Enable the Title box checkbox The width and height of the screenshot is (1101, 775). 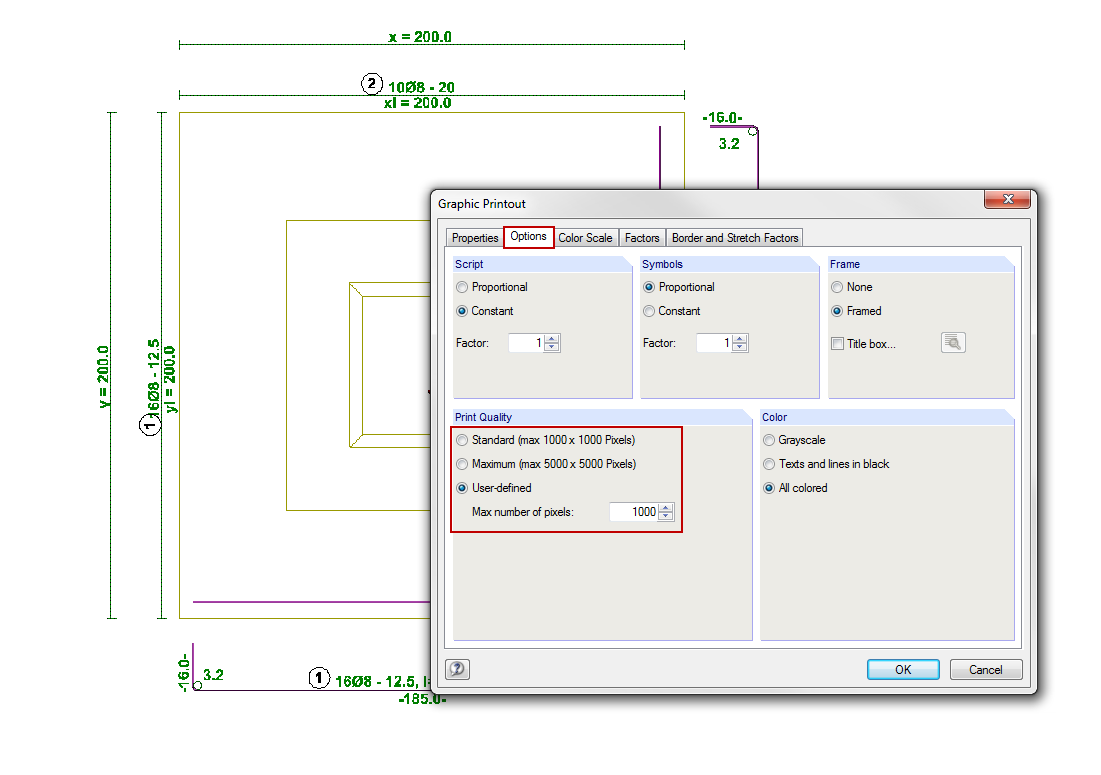(836, 342)
